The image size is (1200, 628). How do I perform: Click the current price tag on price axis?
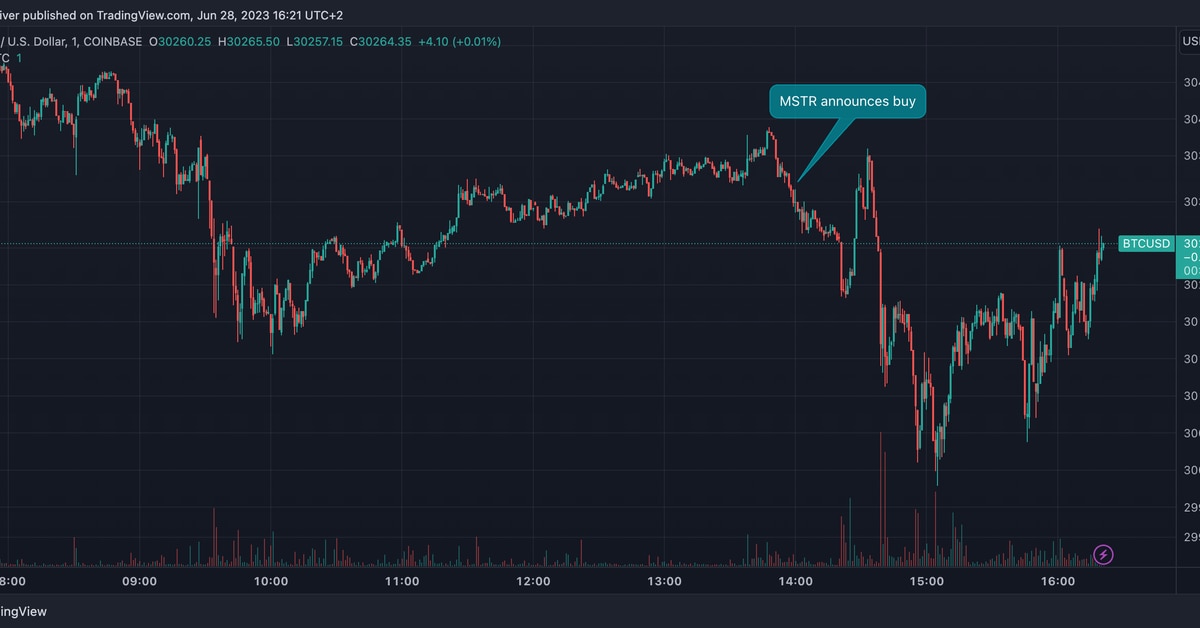pos(1190,257)
